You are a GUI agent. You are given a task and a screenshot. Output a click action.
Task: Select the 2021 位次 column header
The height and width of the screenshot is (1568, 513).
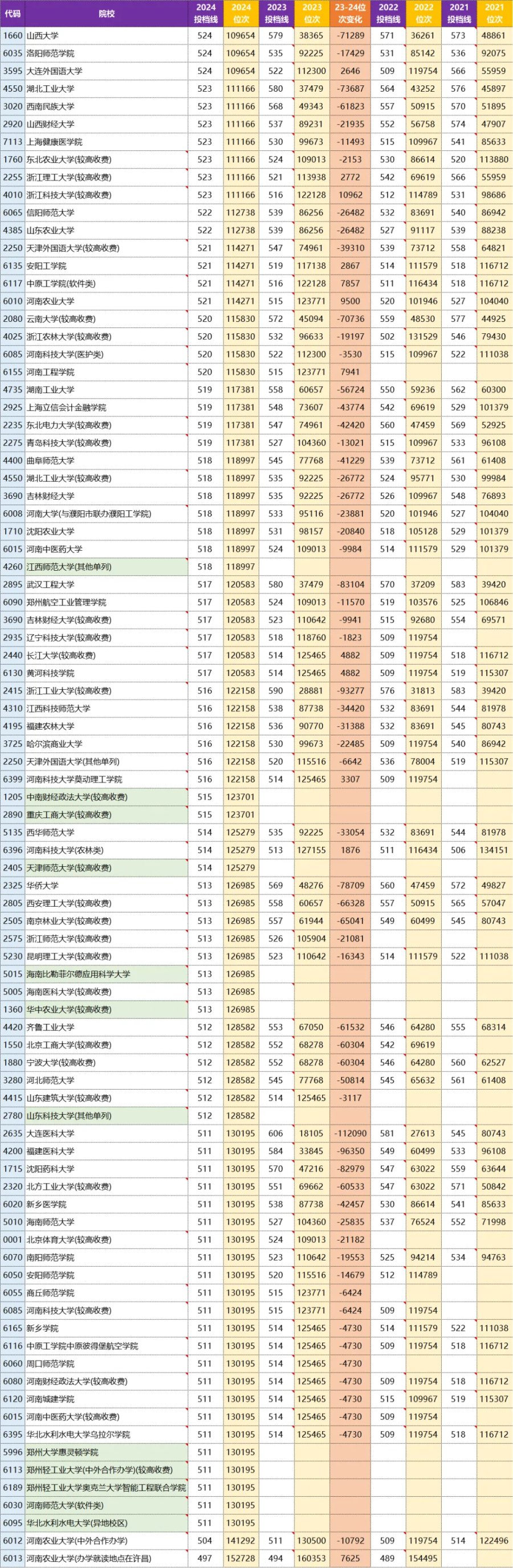pos(494,14)
